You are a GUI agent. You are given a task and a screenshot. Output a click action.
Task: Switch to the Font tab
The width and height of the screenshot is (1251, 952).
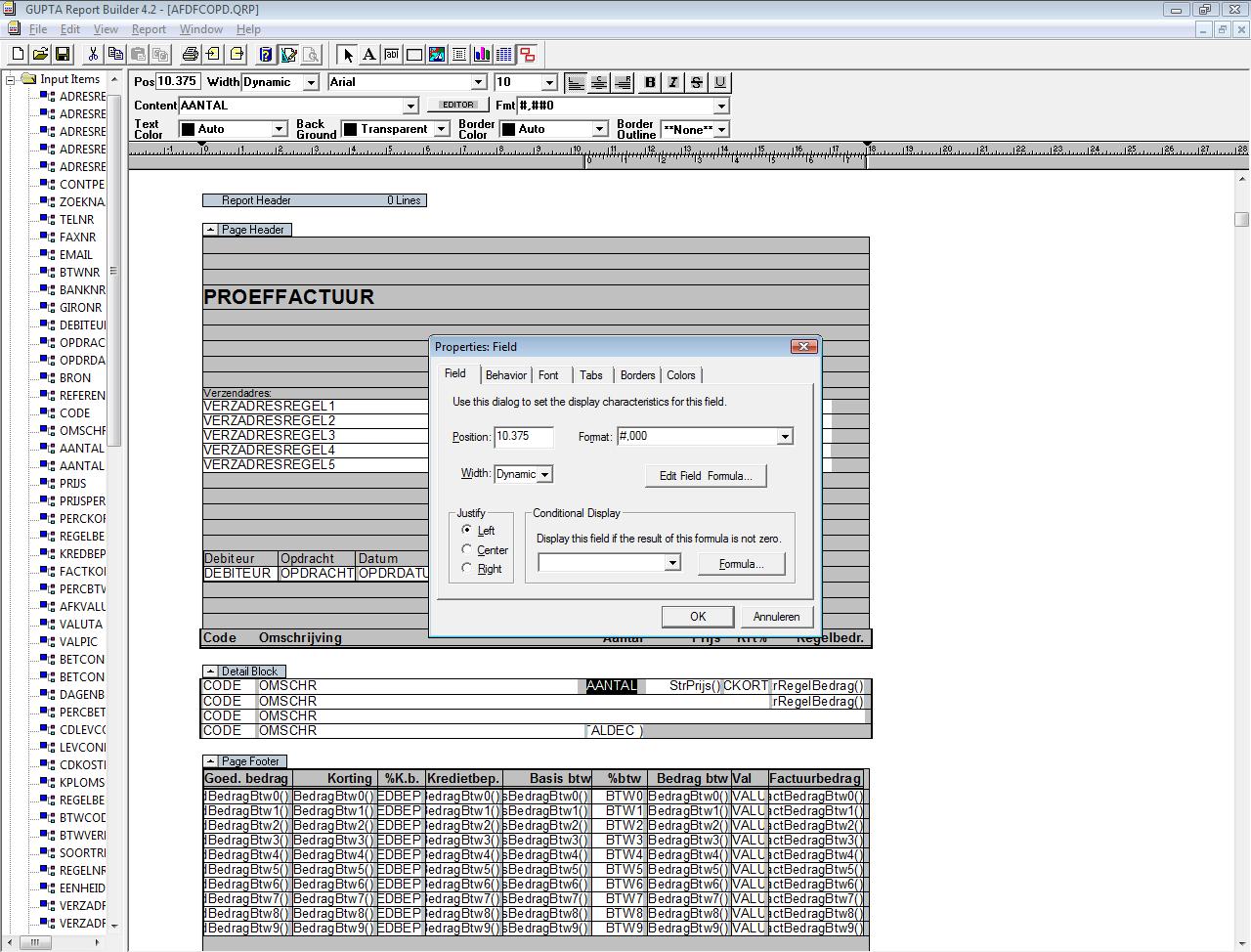pyautogui.click(x=548, y=375)
